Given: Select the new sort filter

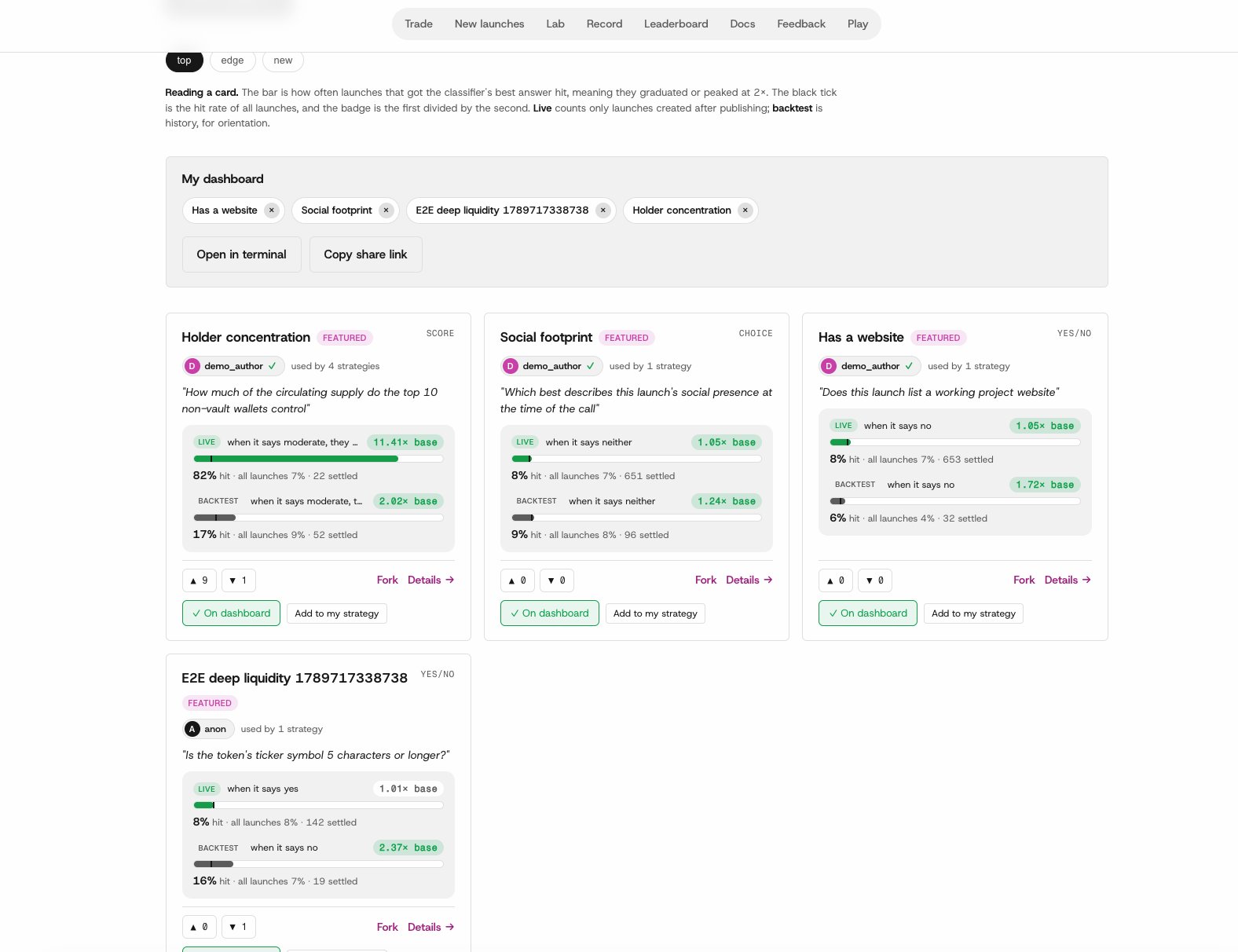Looking at the screenshot, I should [x=283, y=60].
